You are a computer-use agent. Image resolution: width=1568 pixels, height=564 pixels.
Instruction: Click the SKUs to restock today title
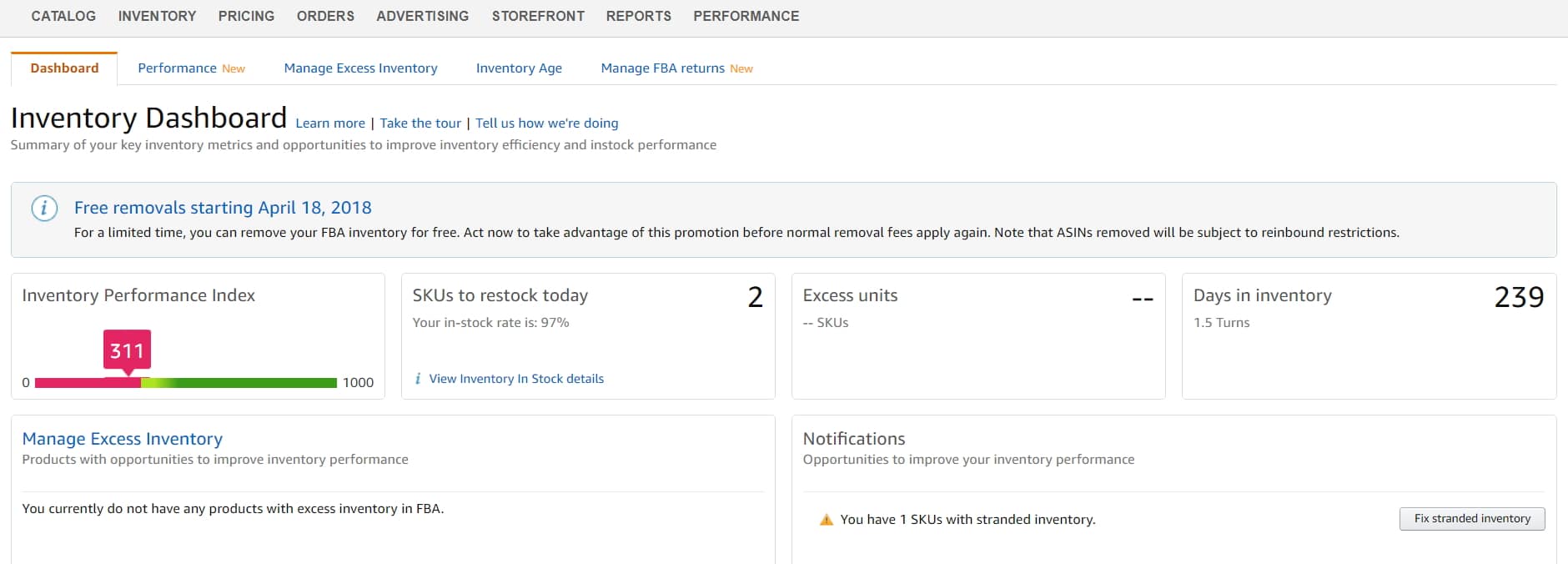tap(500, 295)
